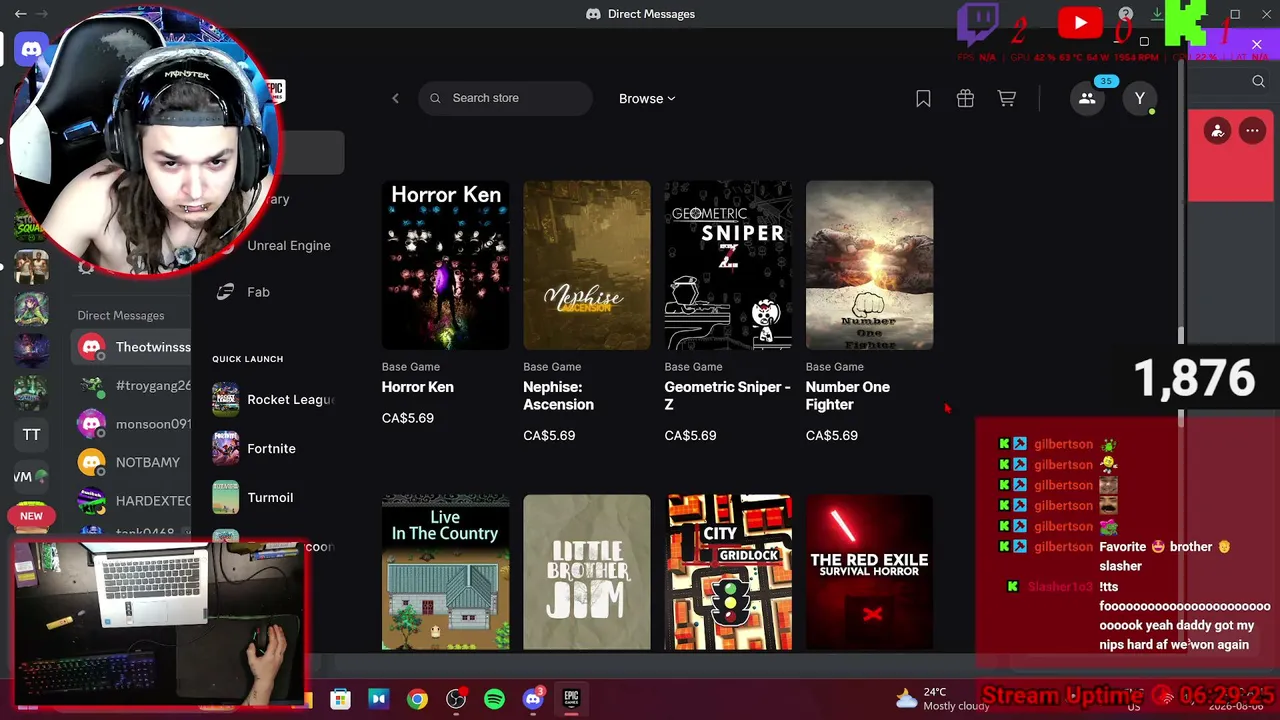This screenshot has width=1280, height=720.
Task: Click the Horror Ken title link
Action: pos(418,387)
